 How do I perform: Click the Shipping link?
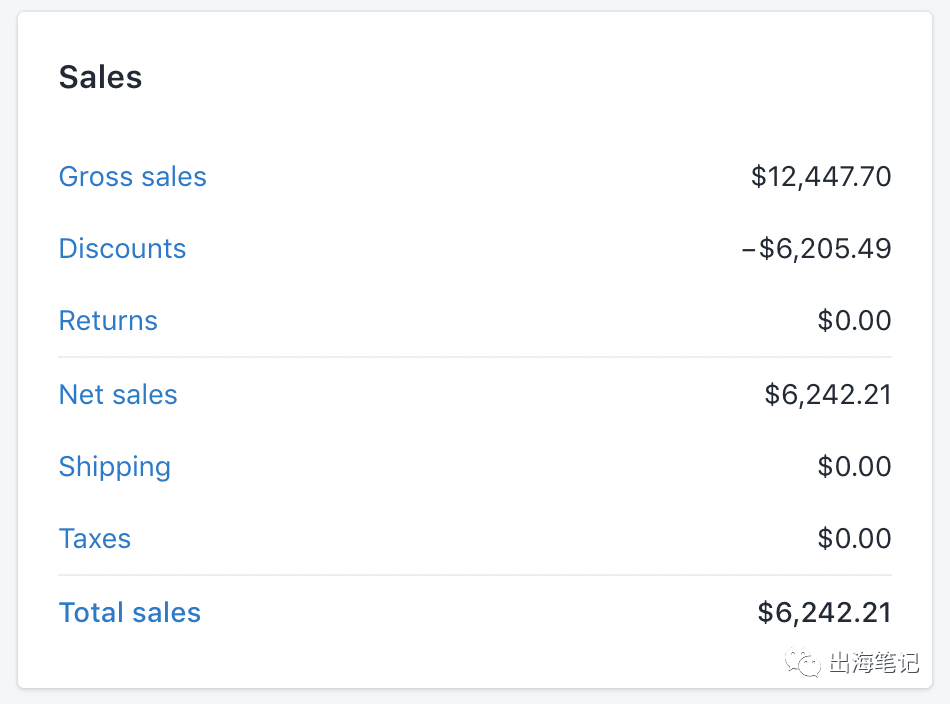115,467
